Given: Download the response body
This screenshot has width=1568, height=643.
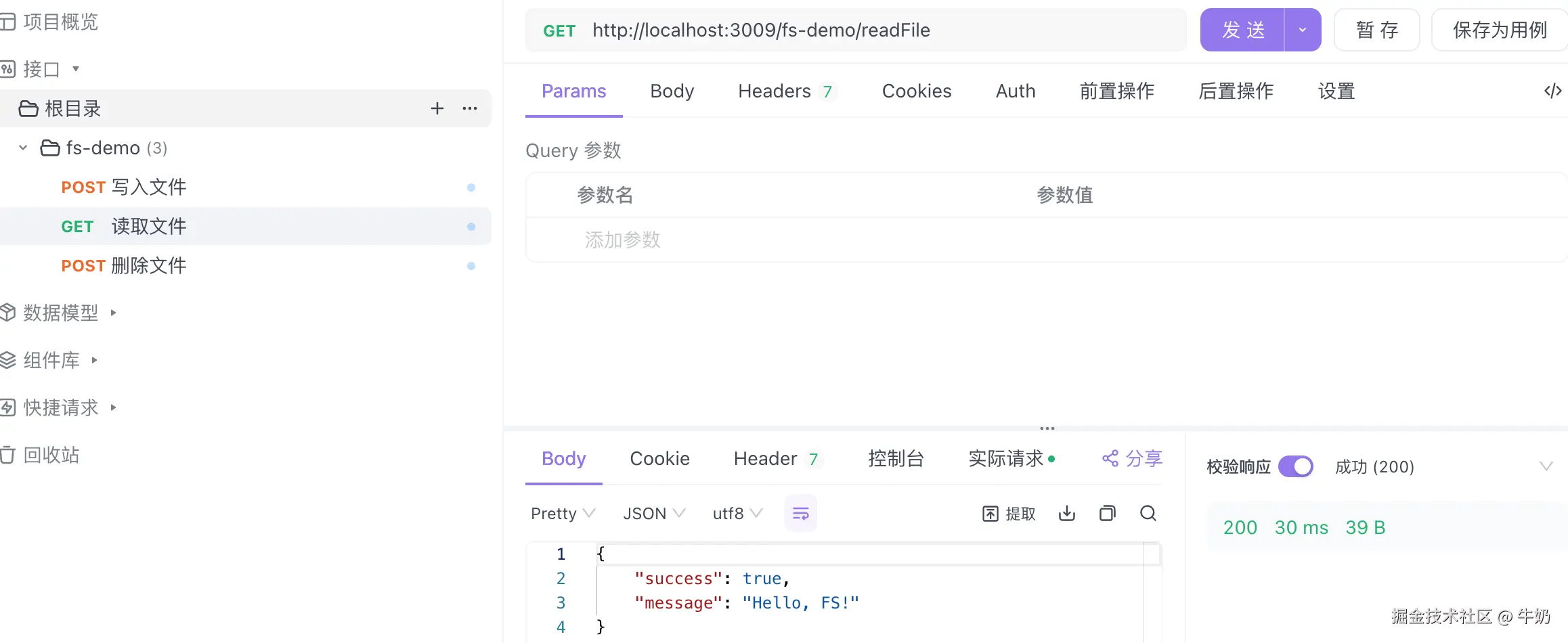Looking at the screenshot, I should click(1066, 513).
